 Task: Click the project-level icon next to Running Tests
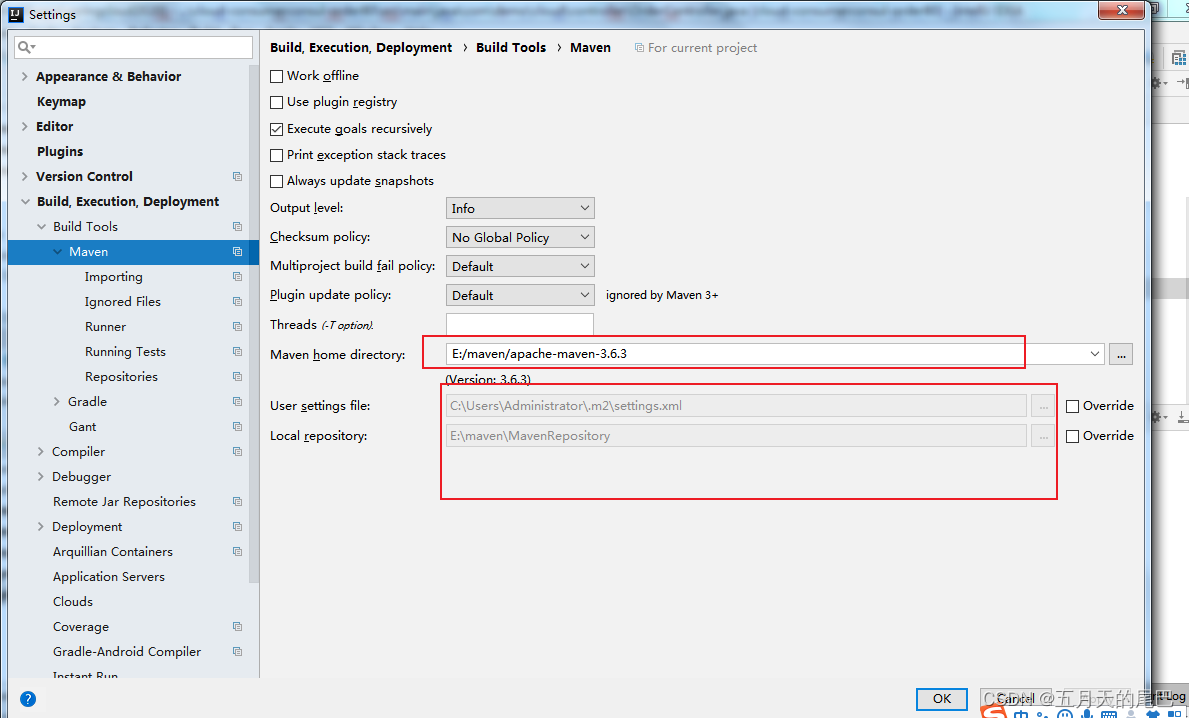[x=237, y=352]
